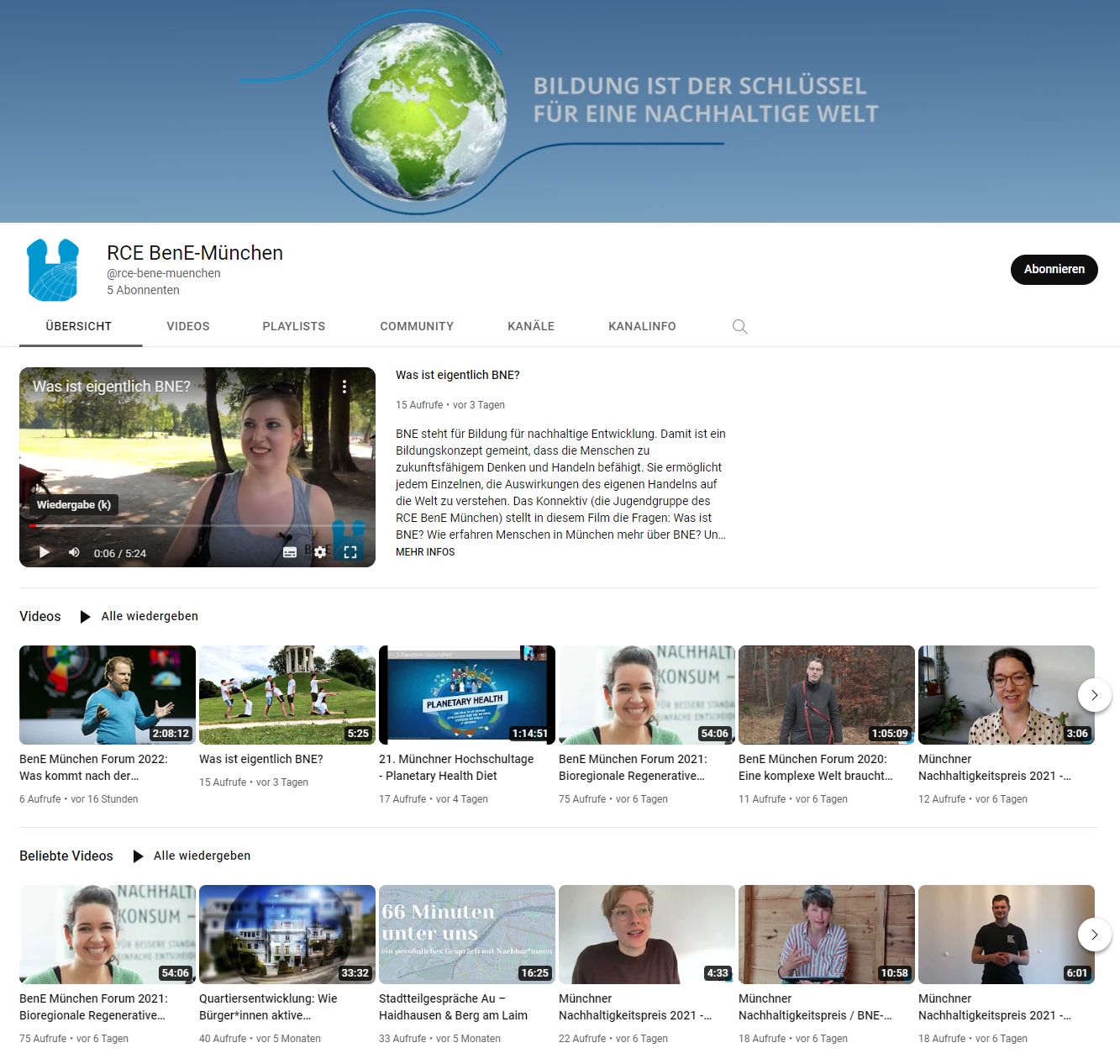Open the Beliebte Videos section heading
Screen dimensions: 1120x1064
click(66, 856)
